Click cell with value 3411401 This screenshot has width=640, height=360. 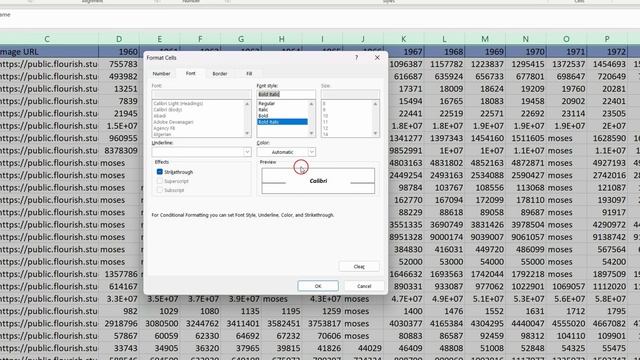241,324
